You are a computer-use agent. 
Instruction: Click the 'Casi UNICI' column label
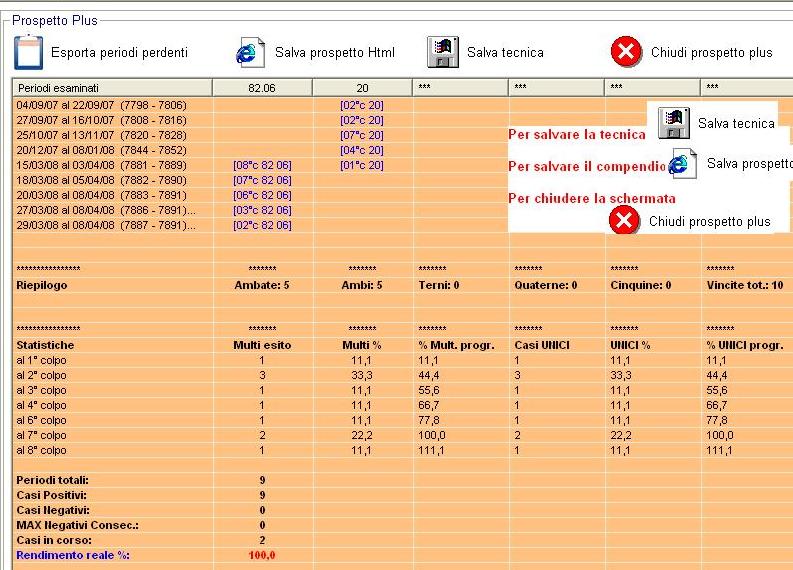click(x=542, y=345)
